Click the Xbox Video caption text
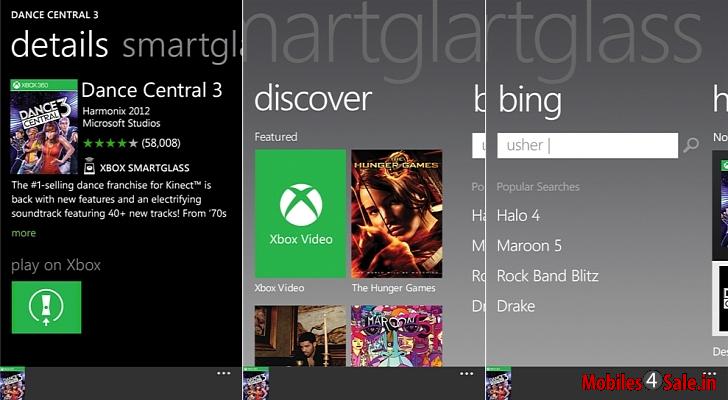This screenshot has width=728, height=400. [279, 288]
